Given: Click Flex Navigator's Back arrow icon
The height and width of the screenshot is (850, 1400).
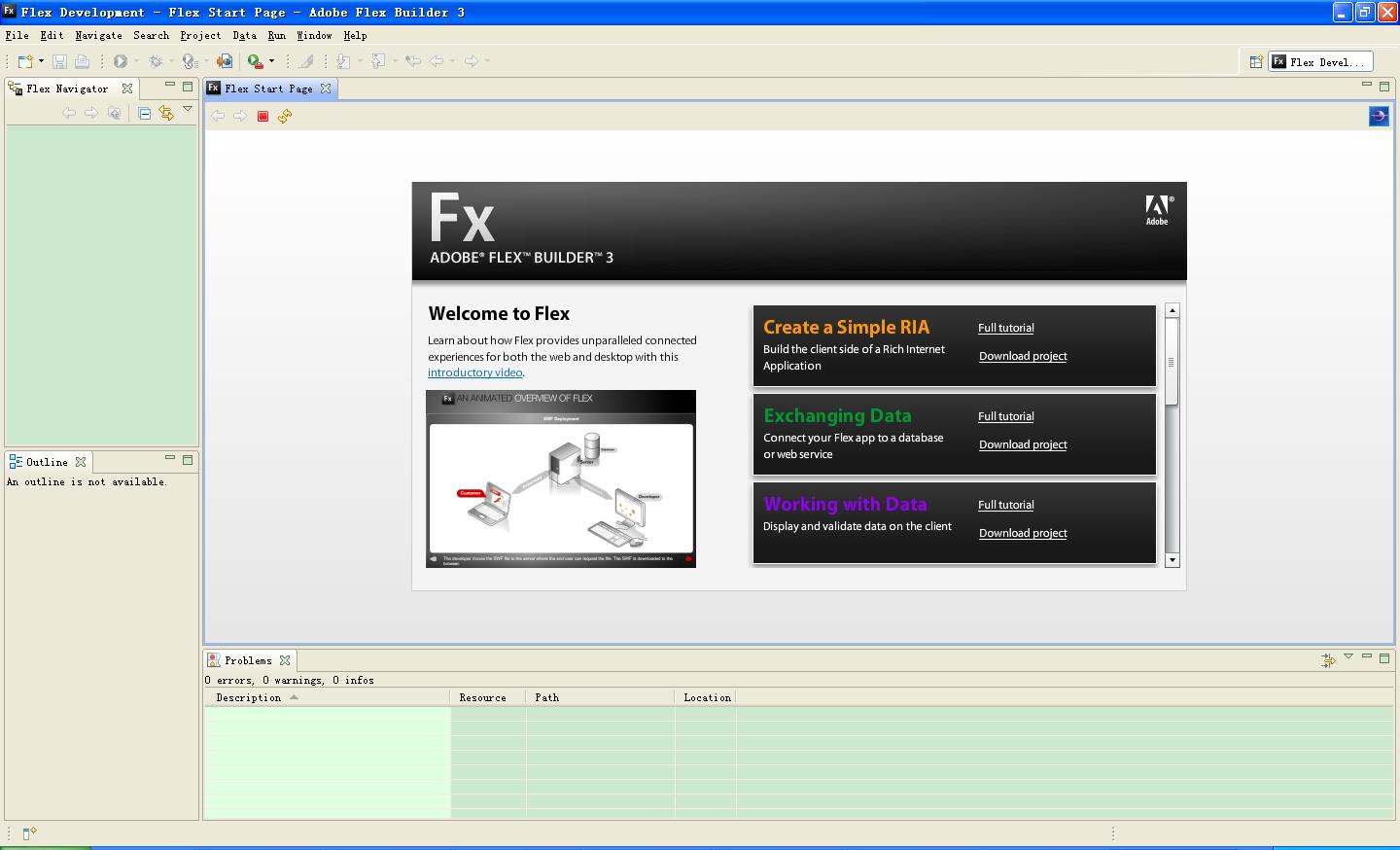Looking at the screenshot, I should (69, 113).
